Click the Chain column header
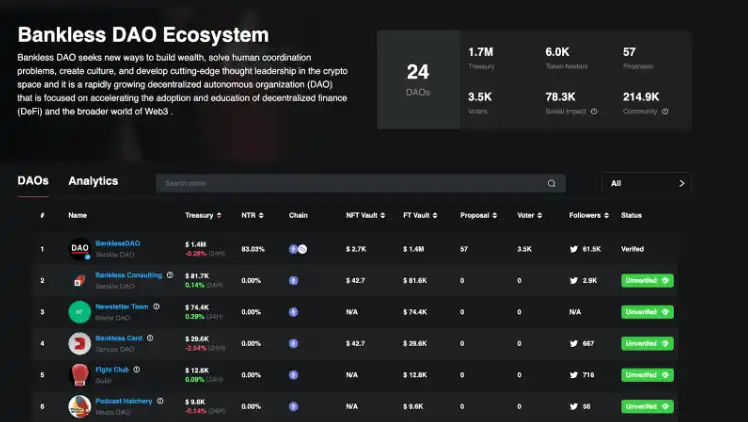748x422 pixels. [x=298, y=216]
